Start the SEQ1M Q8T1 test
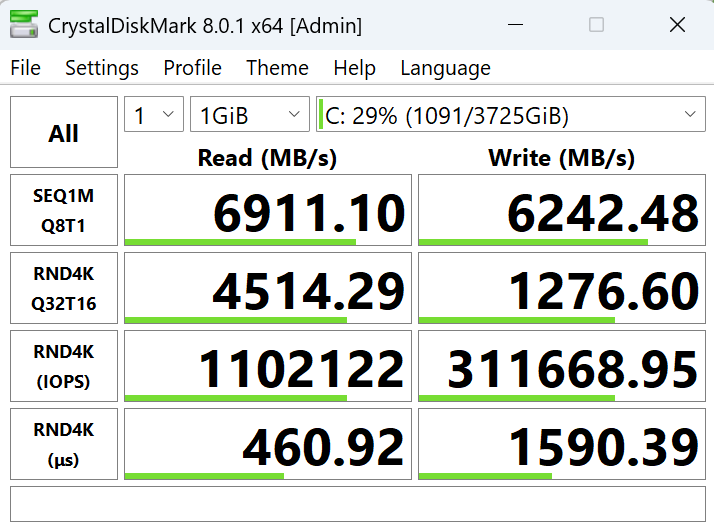 point(64,210)
